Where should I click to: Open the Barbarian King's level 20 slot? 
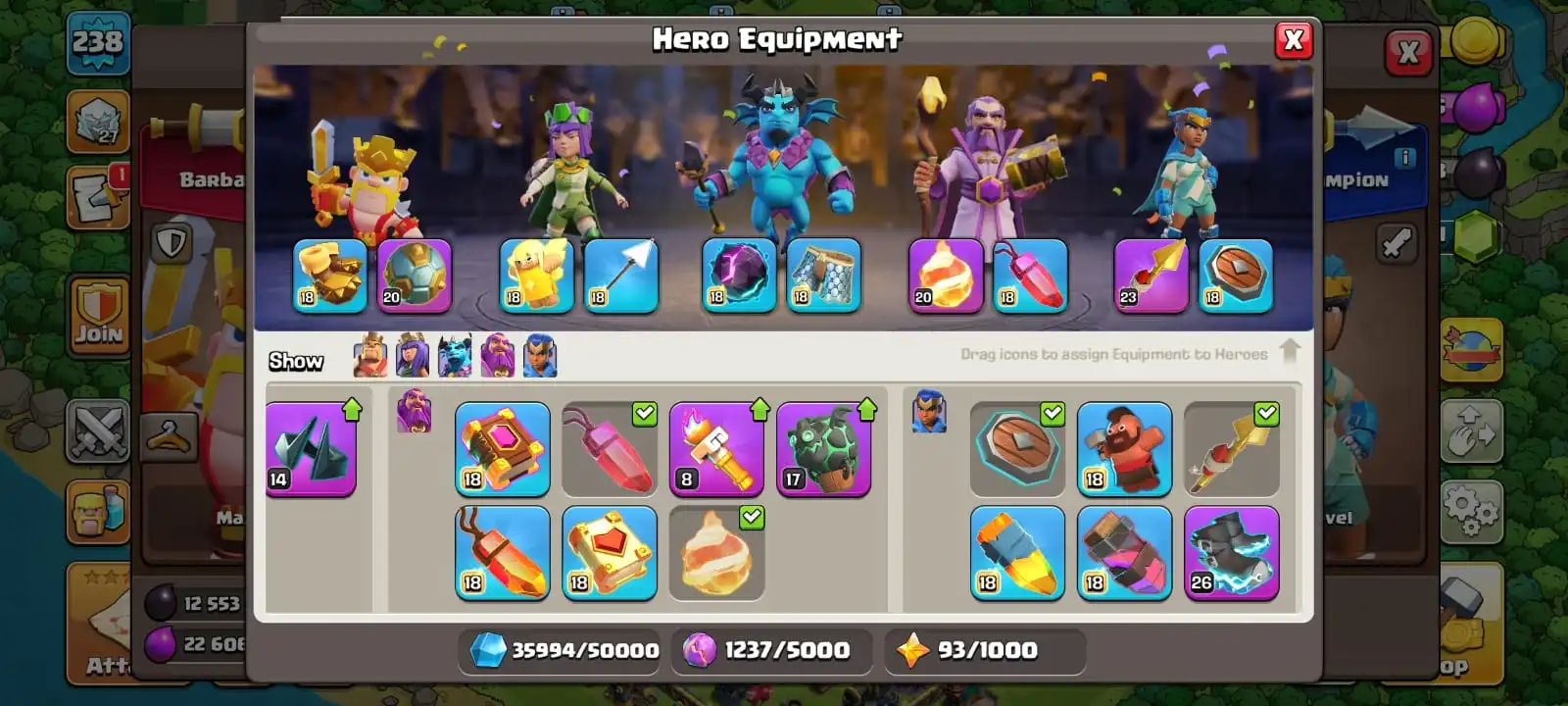[414, 277]
